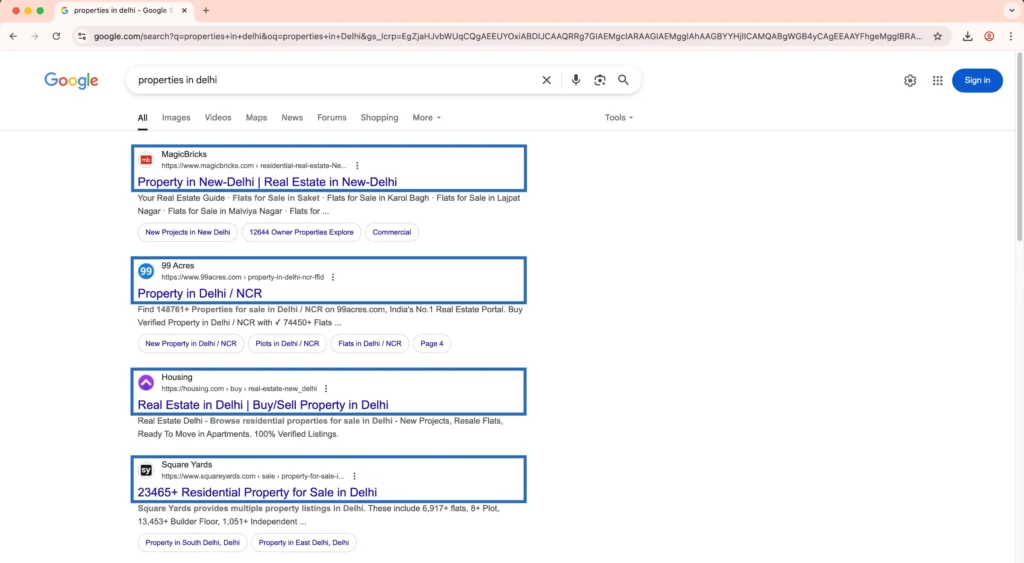The height and width of the screenshot is (563, 1024).
Task: Open the Chrome profile icon
Action: click(x=989, y=37)
